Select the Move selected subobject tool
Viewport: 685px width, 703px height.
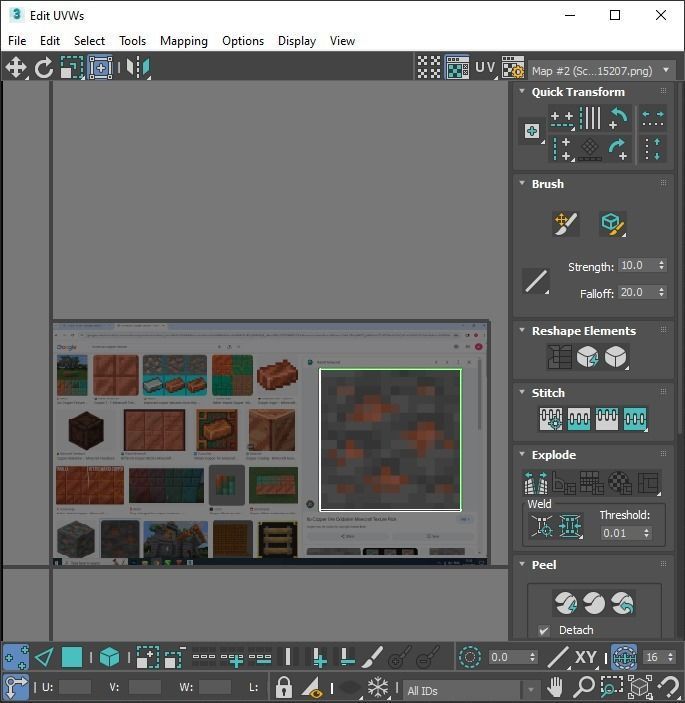[x=16, y=68]
